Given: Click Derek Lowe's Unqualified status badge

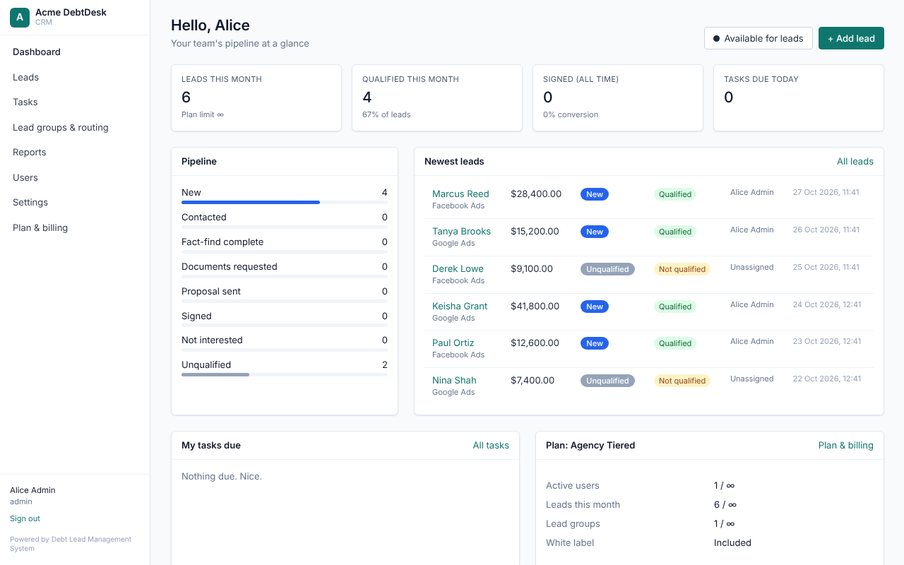Looking at the screenshot, I should (x=607, y=269).
